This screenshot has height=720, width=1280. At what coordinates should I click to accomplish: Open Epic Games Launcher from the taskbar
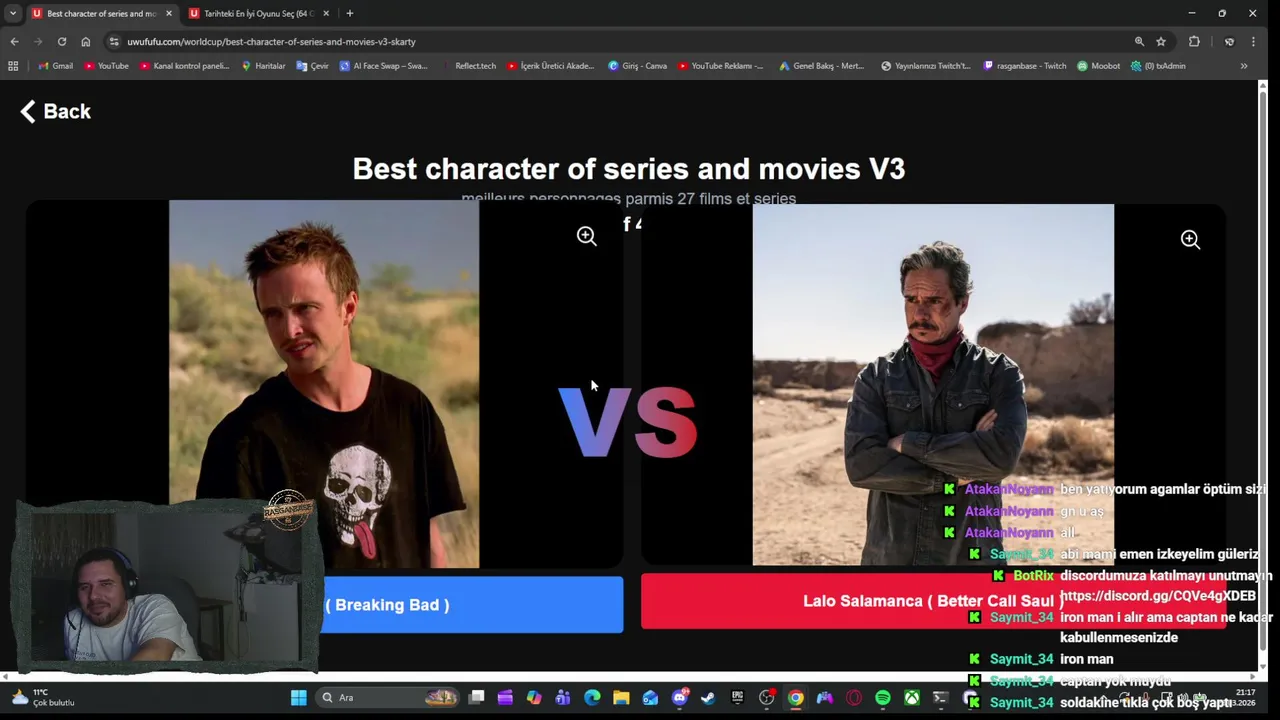point(738,698)
